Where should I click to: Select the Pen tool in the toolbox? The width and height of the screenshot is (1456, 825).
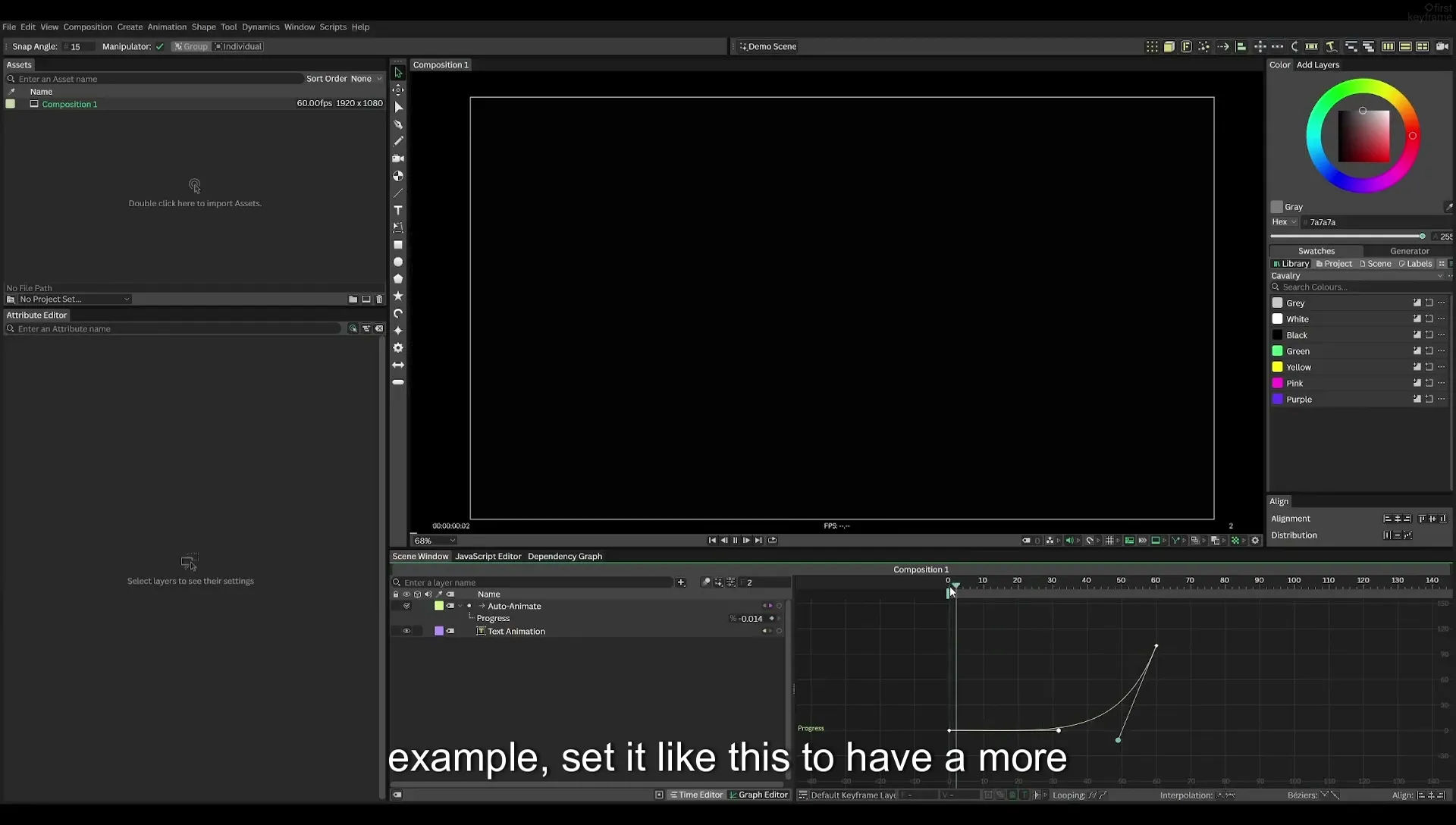[x=398, y=124]
